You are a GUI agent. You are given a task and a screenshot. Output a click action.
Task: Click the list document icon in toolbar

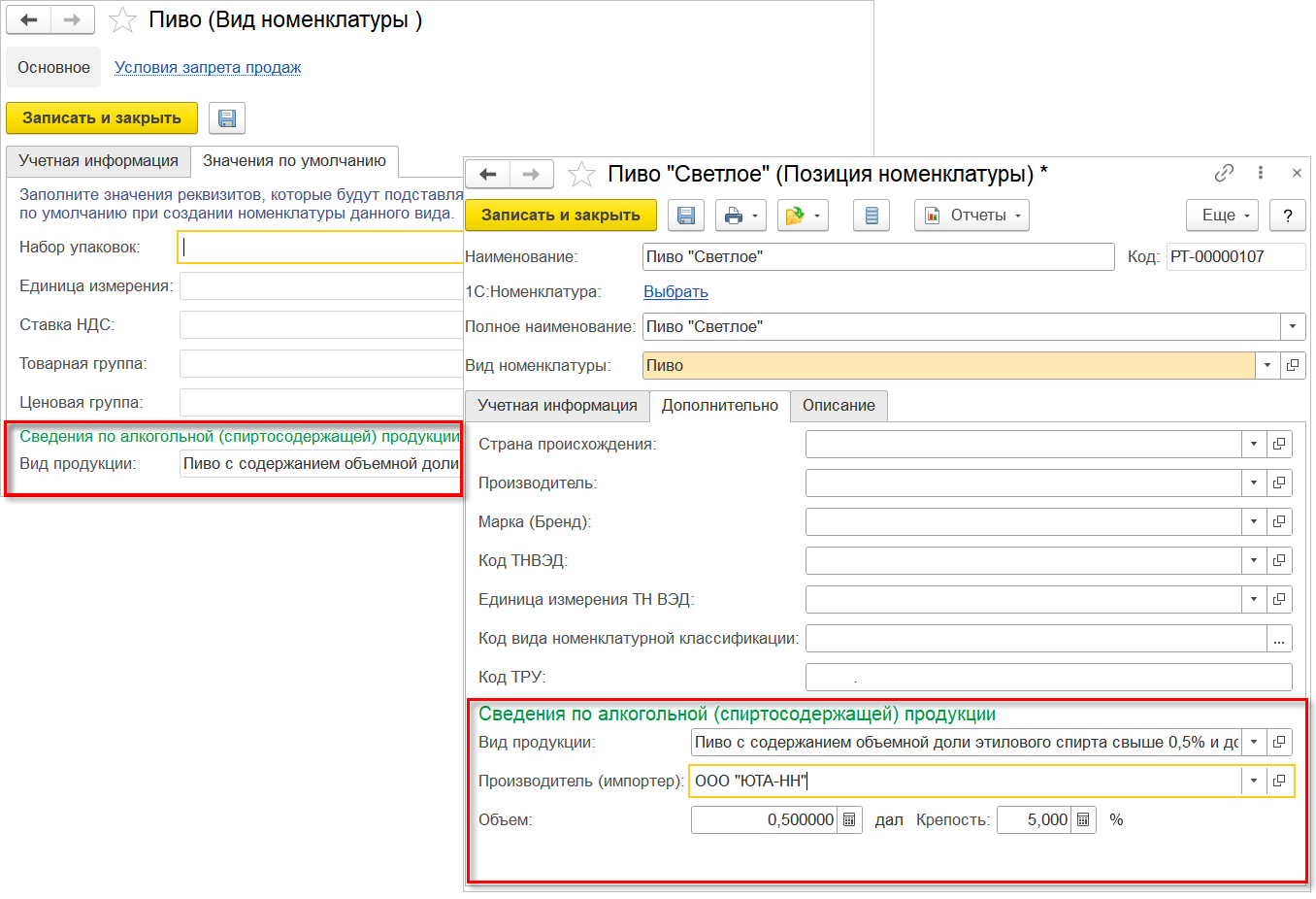871,216
